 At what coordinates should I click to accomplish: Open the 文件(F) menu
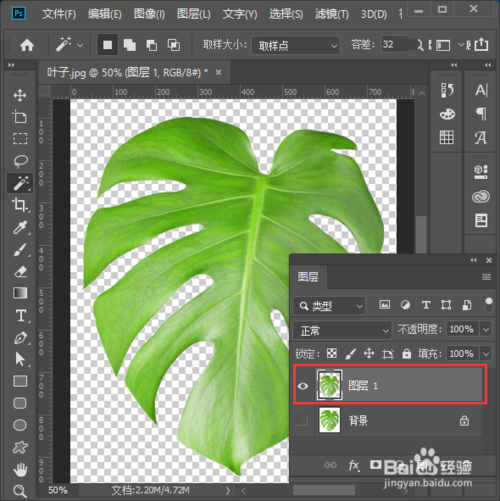click(x=59, y=14)
